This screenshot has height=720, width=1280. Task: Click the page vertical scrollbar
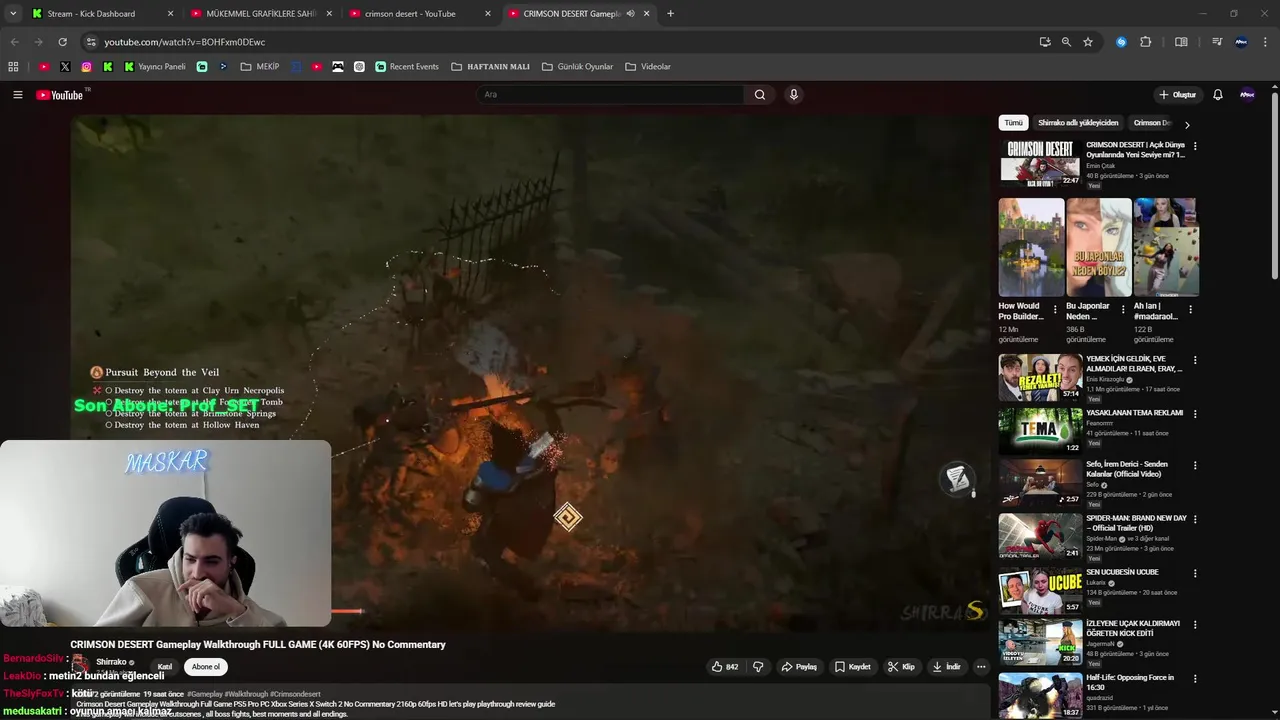tap(1274, 185)
